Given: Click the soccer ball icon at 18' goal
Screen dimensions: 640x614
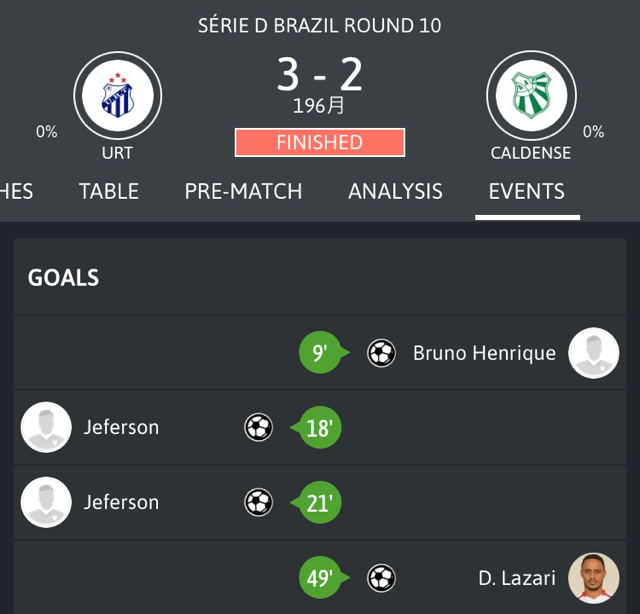Looking at the screenshot, I should click(x=258, y=427).
